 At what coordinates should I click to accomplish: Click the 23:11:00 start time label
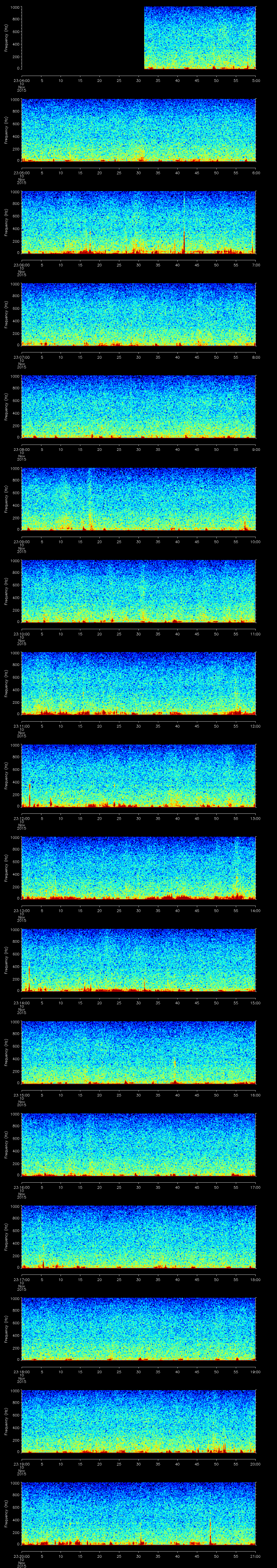(x=21, y=726)
